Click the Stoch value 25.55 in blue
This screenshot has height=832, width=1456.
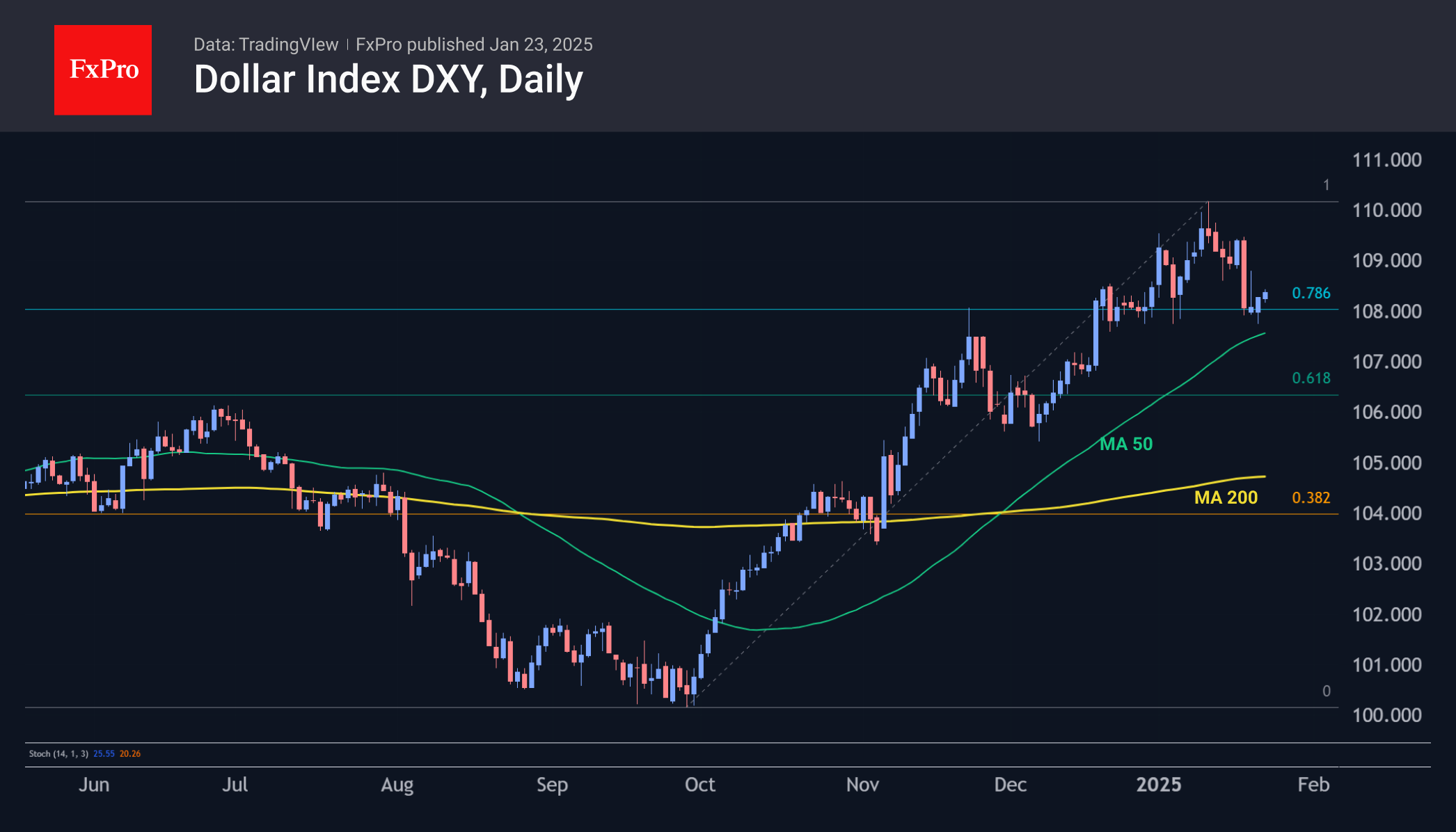click(x=104, y=753)
